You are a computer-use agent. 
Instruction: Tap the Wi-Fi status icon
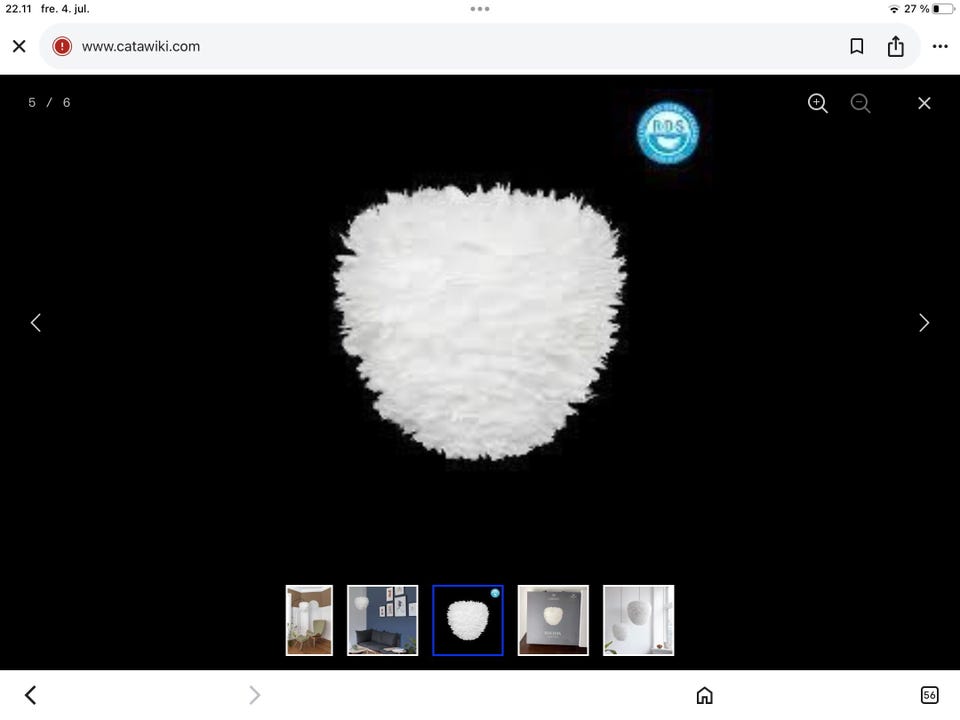(893, 9)
